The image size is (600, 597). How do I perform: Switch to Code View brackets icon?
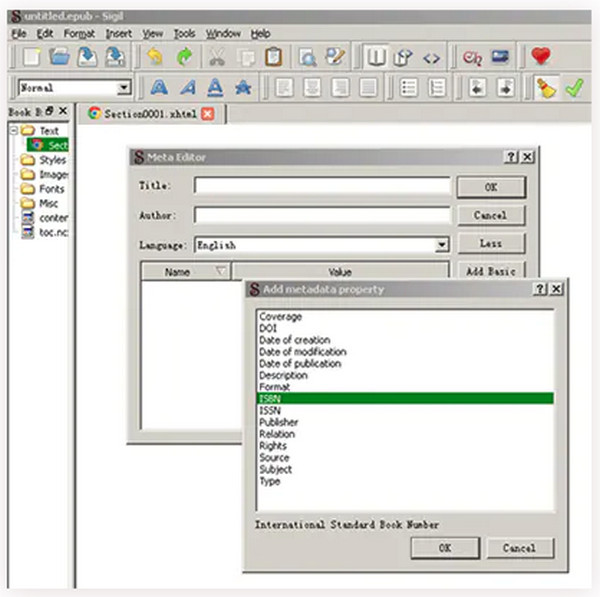[x=431, y=59]
